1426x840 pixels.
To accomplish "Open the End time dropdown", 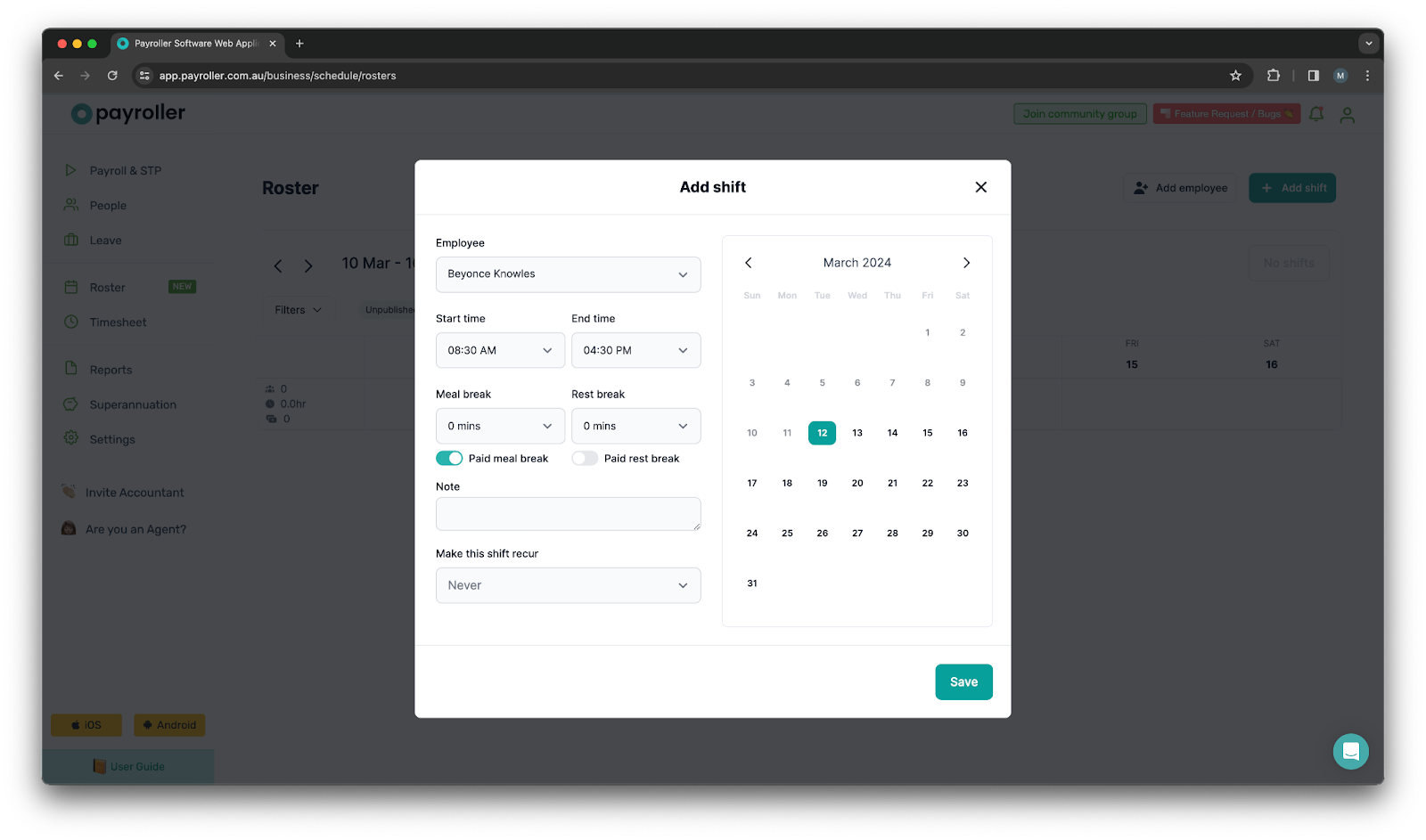I will (635, 350).
